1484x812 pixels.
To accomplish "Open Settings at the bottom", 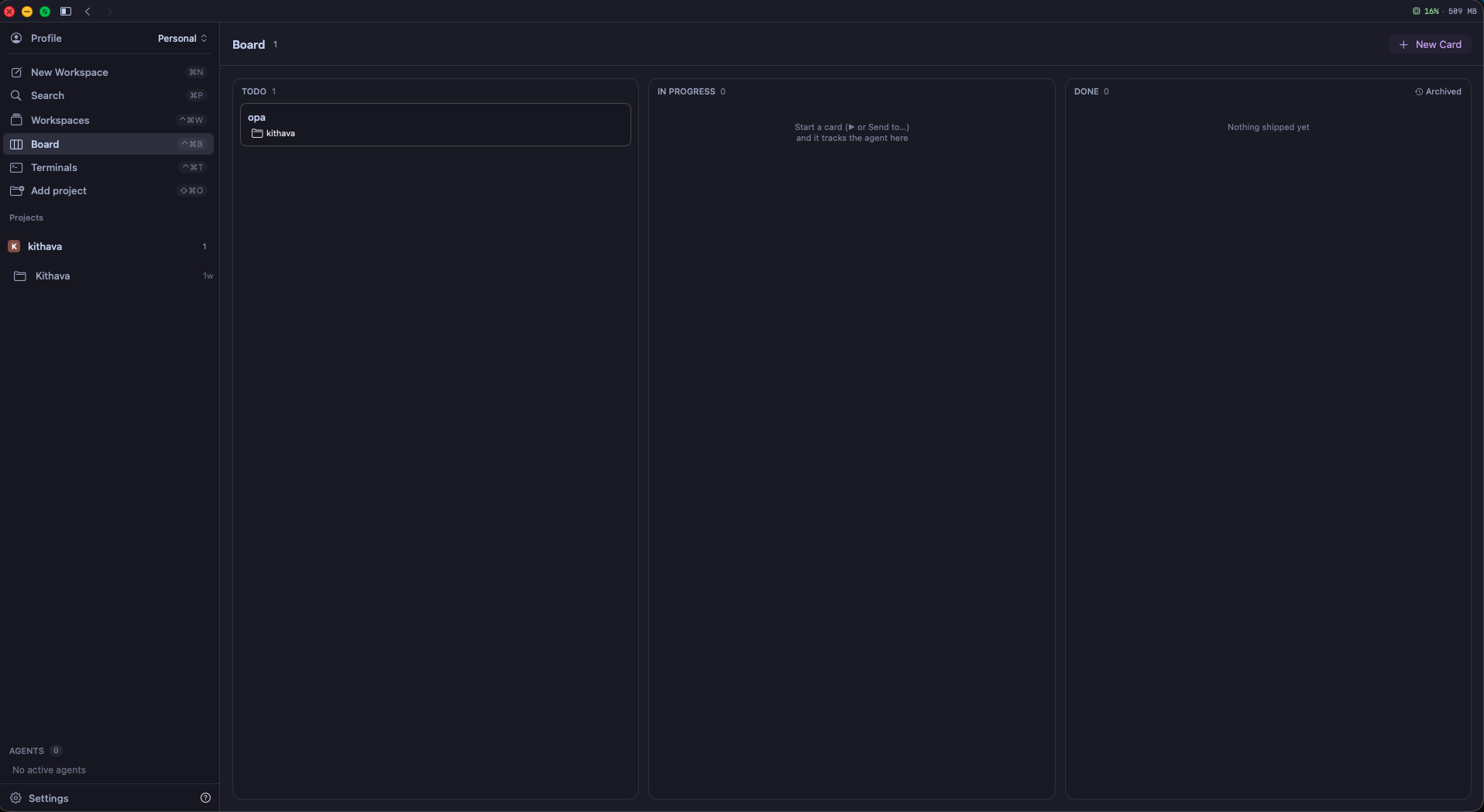I will click(x=49, y=798).
